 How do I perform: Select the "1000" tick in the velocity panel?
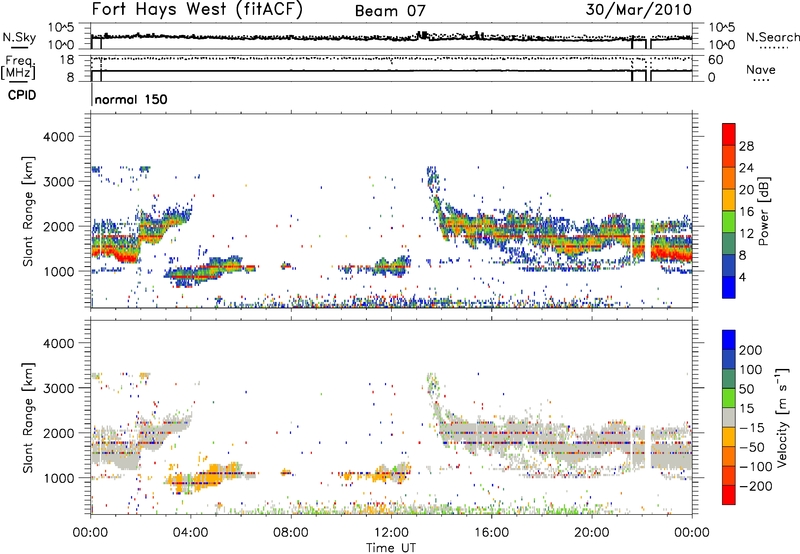pyautogui.click(x=58, y=478)
